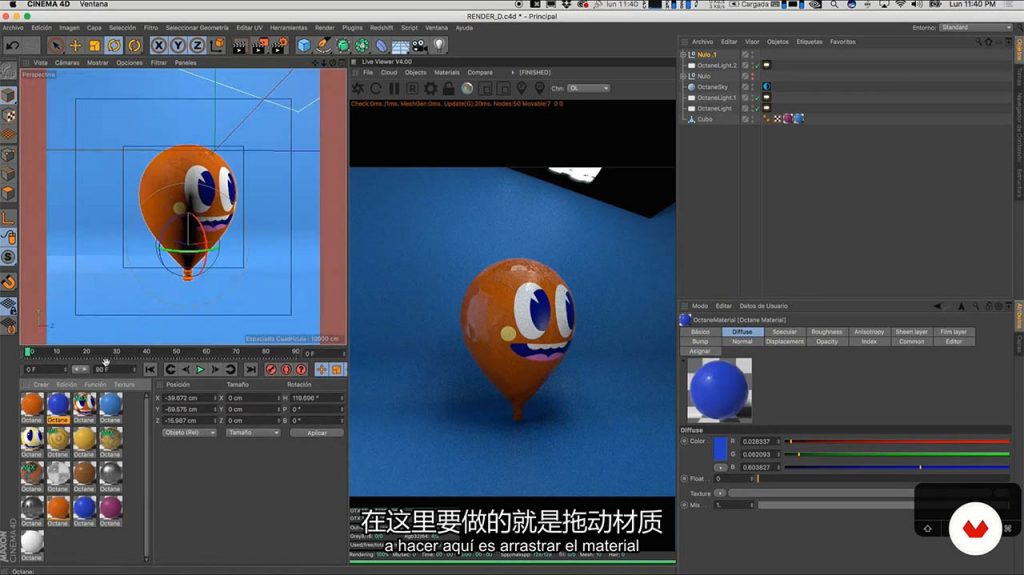Adjust the blue B color slider

point(896,468)
